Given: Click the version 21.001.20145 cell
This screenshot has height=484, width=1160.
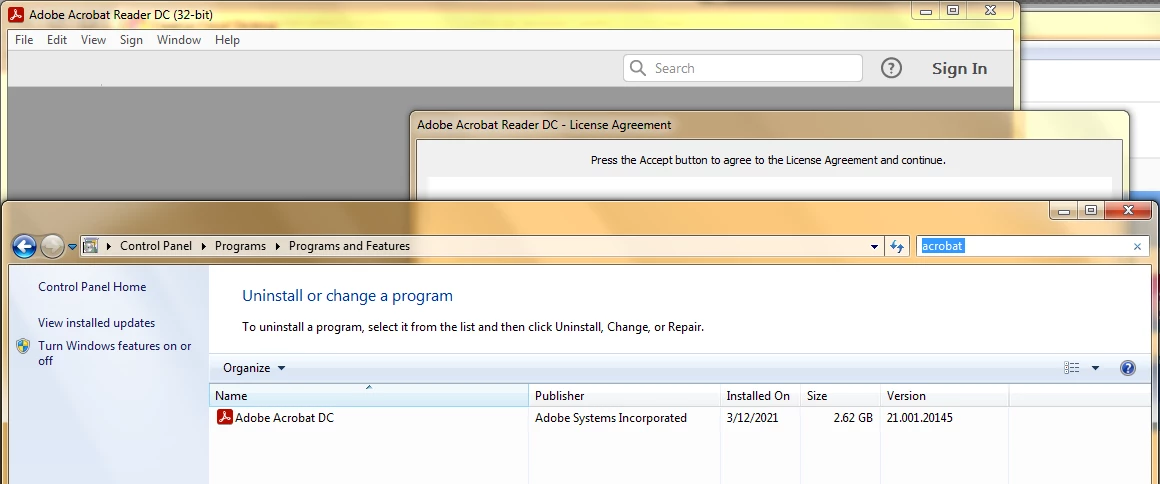Looking at the screenshot, I should pyautogui.click(x=920, y=418).
